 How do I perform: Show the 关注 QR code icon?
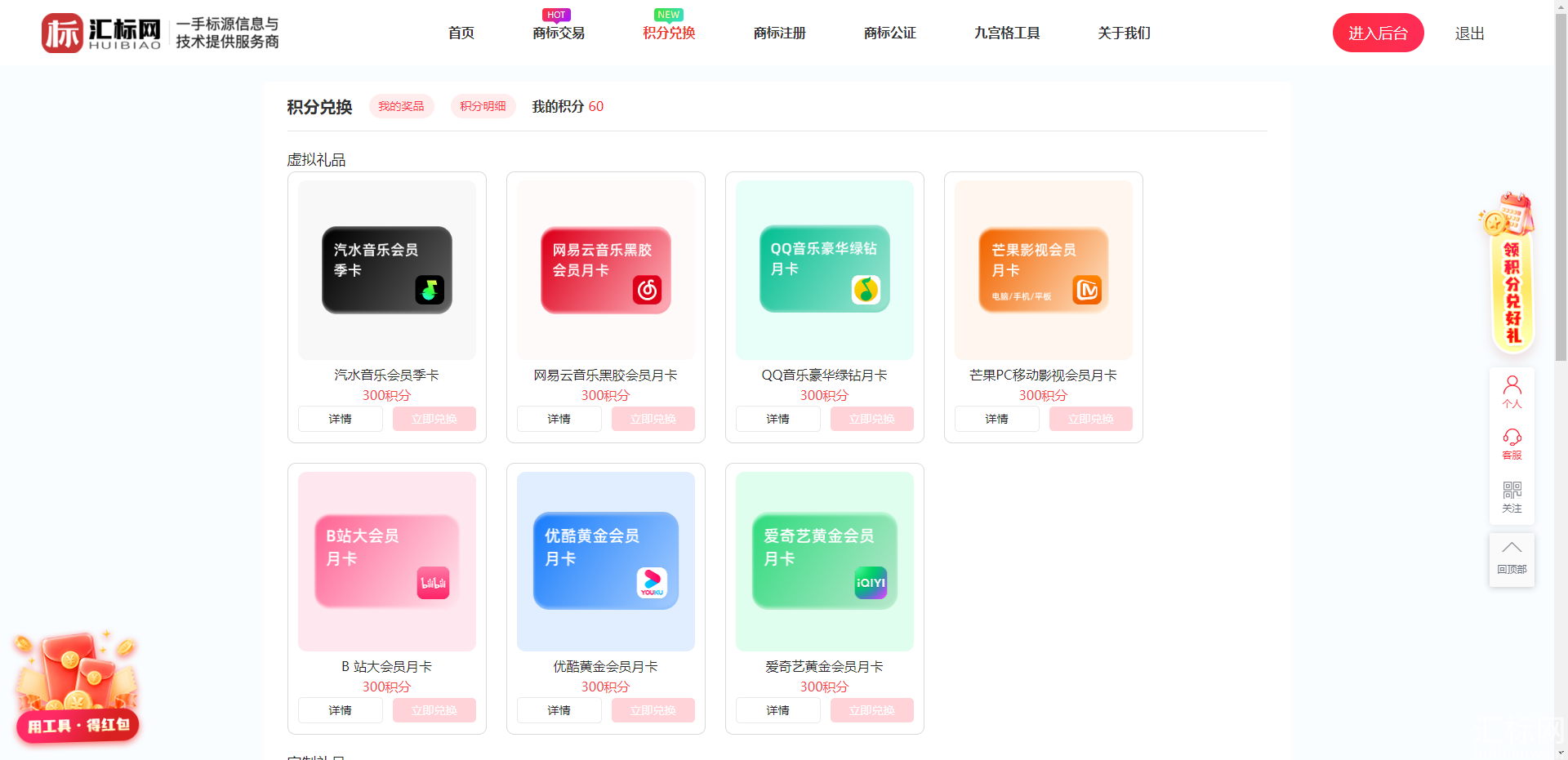point(1512,496)
